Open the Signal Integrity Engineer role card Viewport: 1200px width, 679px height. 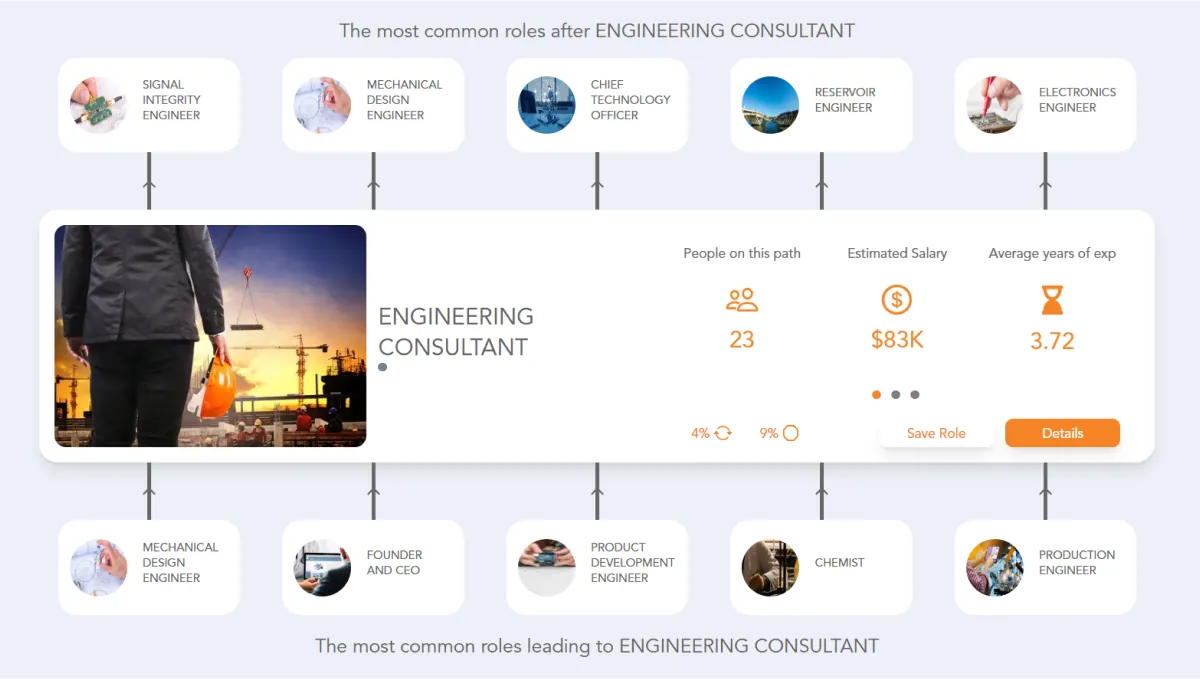click(x=149, y=105)
